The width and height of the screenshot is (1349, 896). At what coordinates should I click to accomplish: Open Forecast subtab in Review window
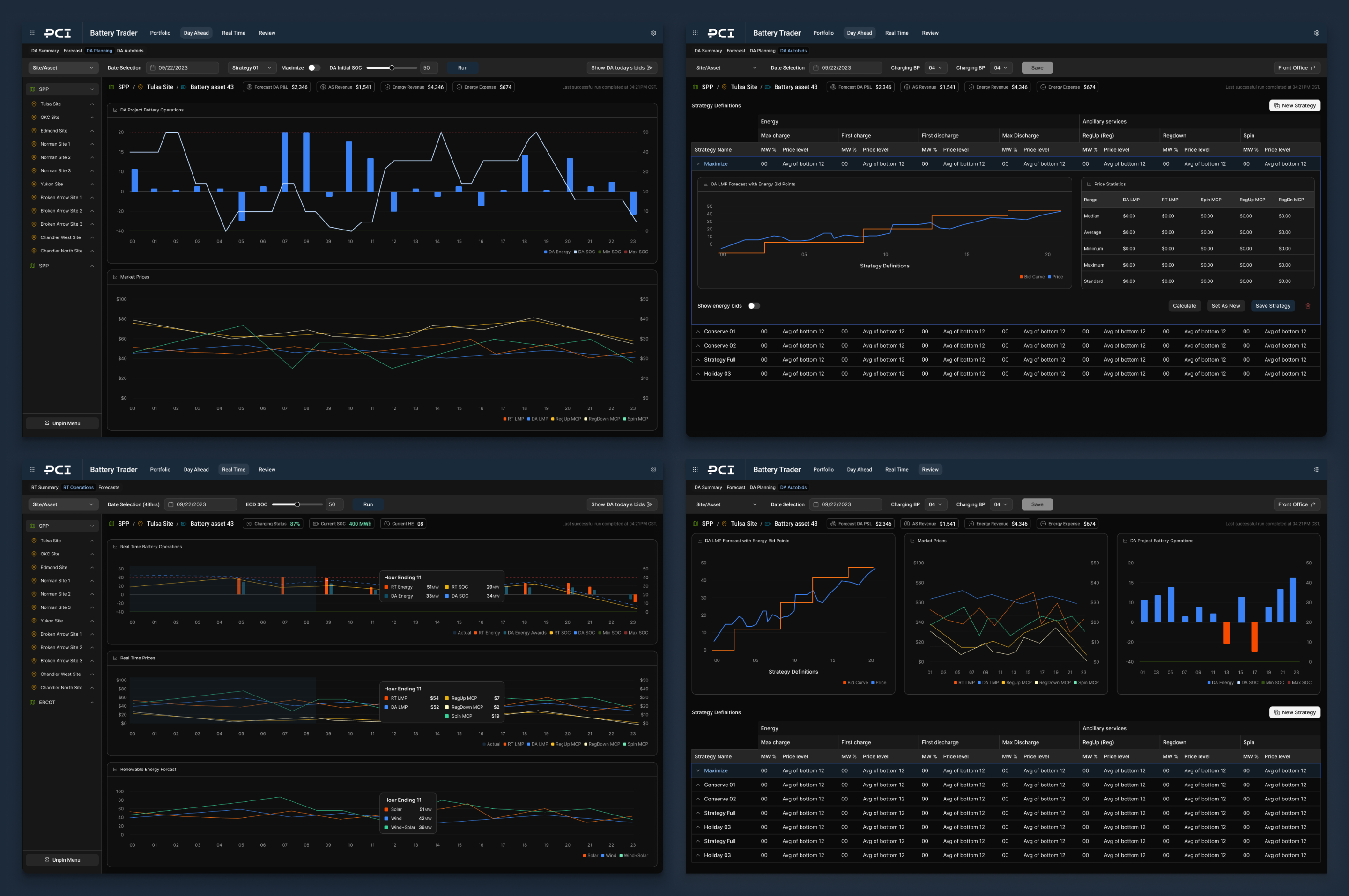(736, 488)
